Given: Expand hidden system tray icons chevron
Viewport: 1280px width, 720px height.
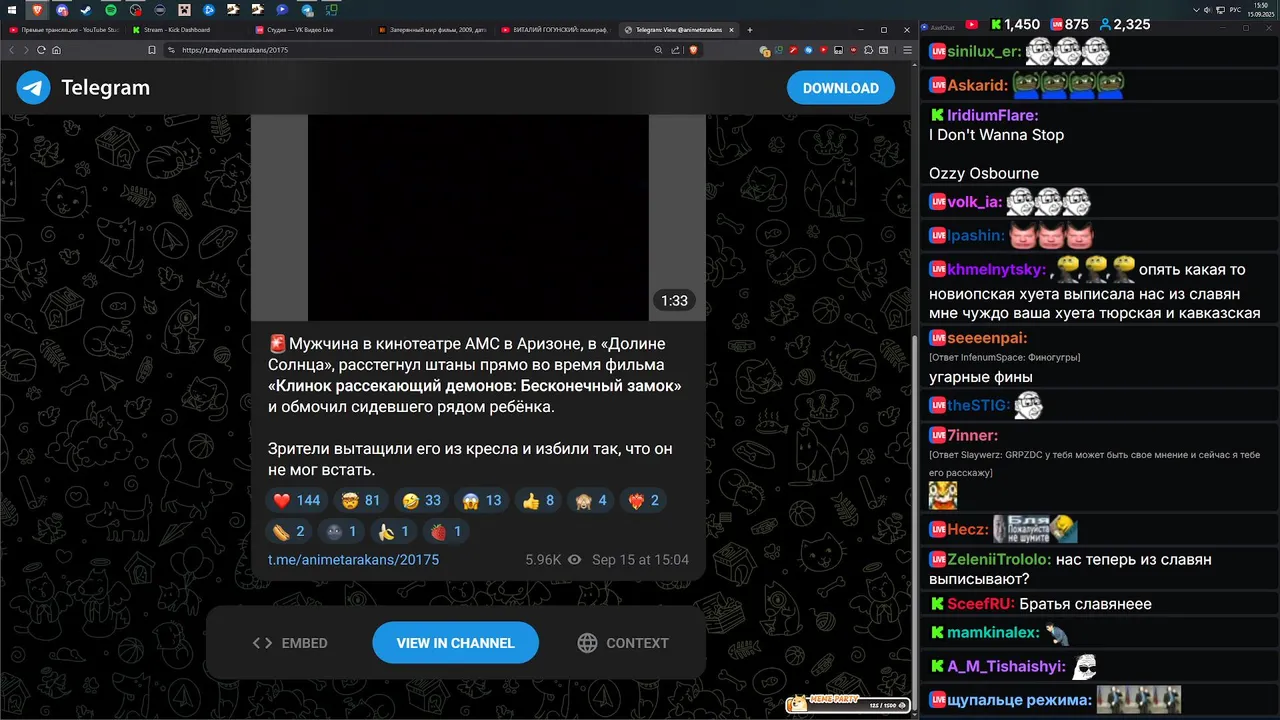Looking at the screenshot, I should [1196, 10].
